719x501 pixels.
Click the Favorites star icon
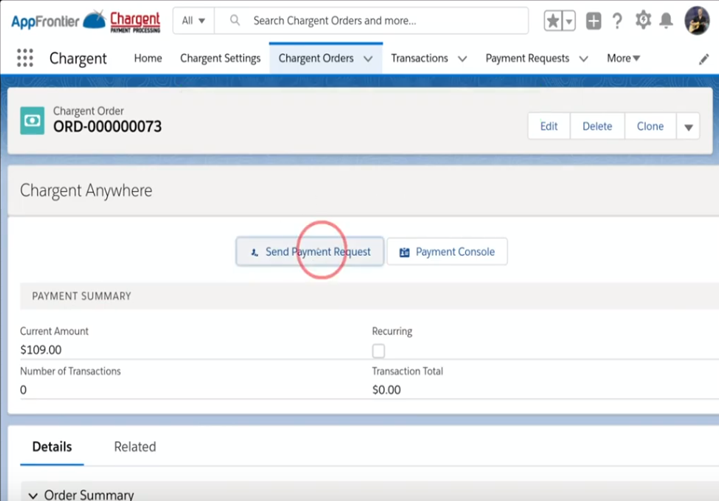coord(553,21)
